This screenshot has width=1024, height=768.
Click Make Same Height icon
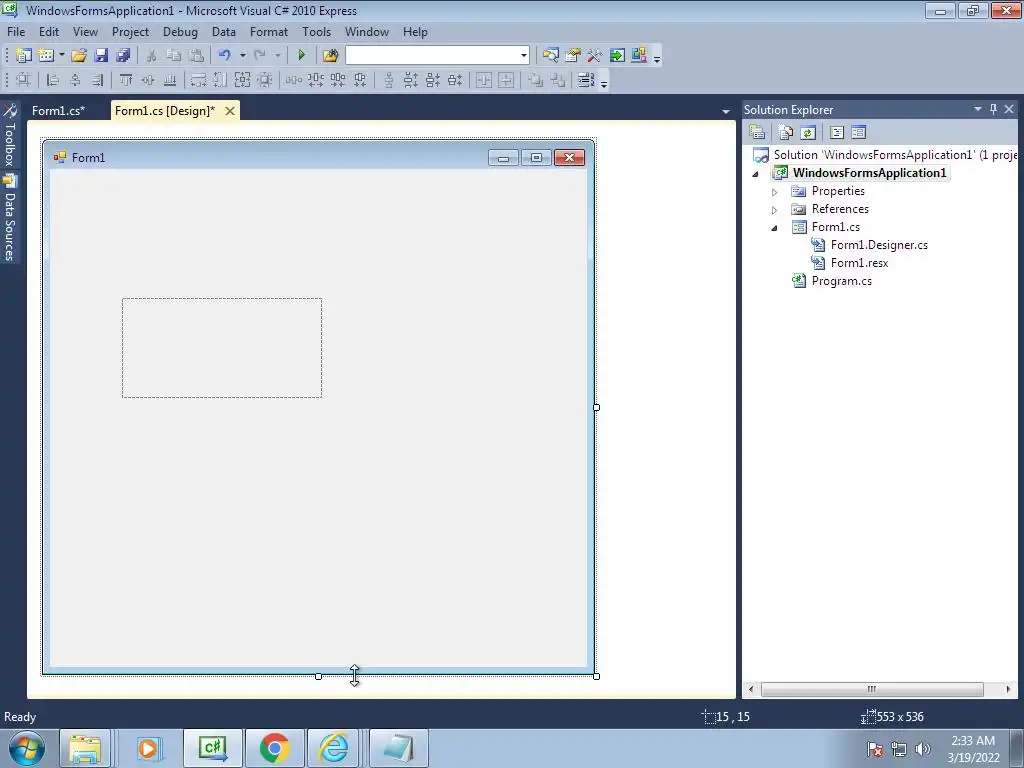[220, 80]
